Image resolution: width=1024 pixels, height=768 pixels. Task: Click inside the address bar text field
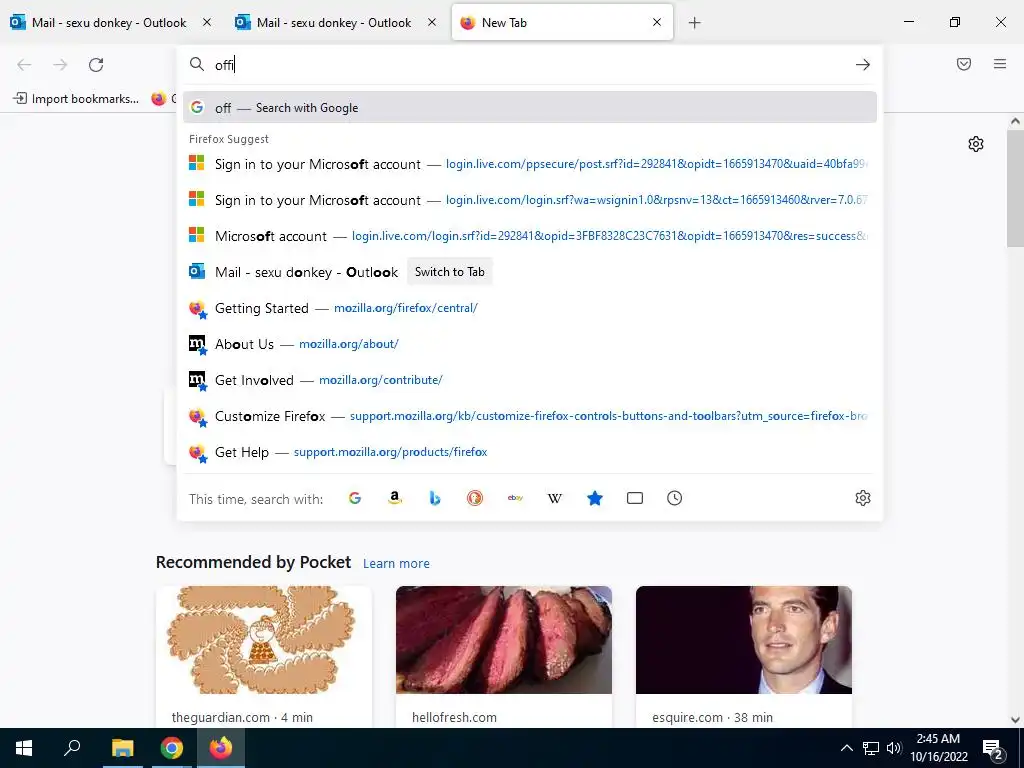click(529, 65)
